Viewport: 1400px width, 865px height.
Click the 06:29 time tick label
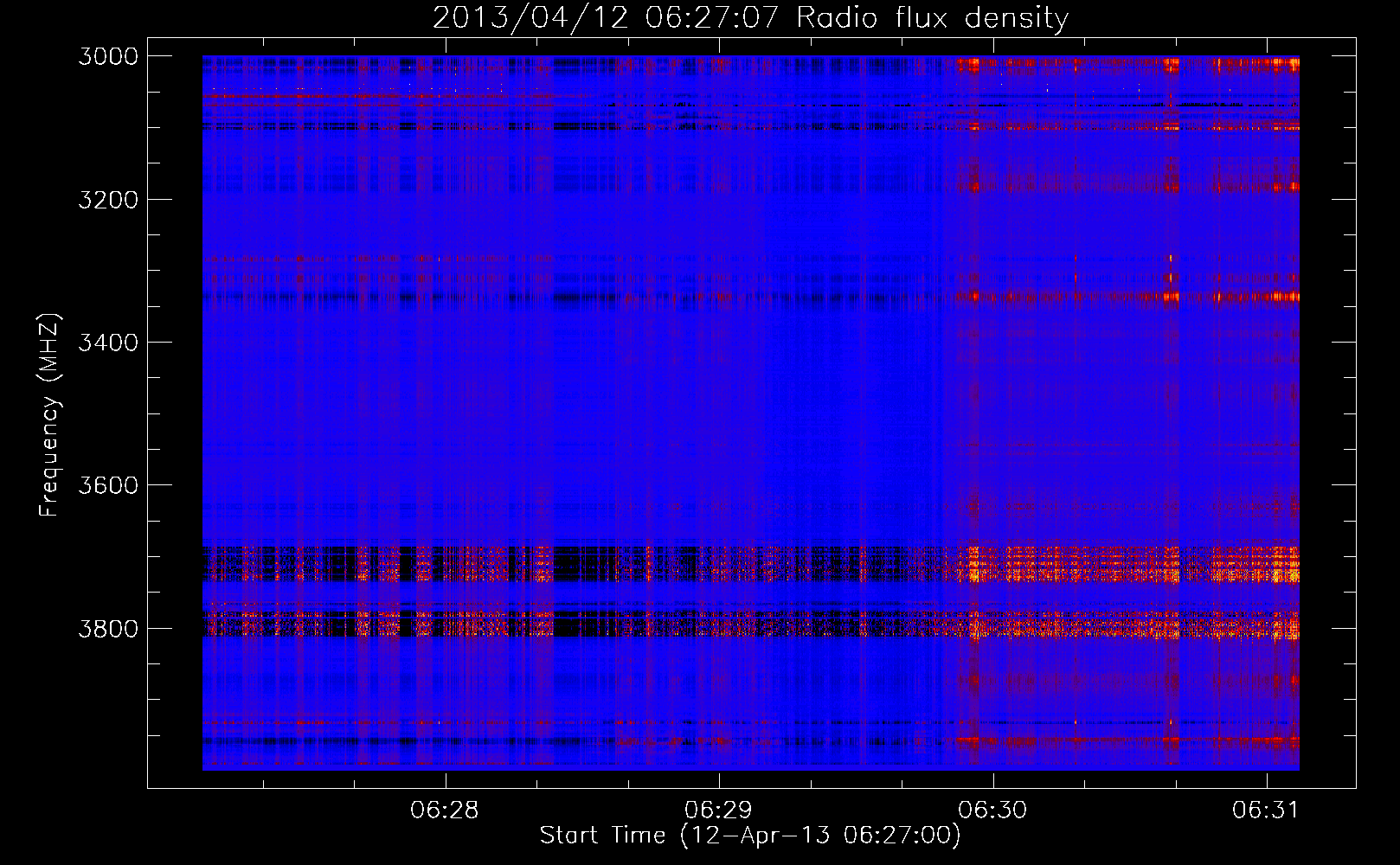pyautogui.click(x=718, y=810)
